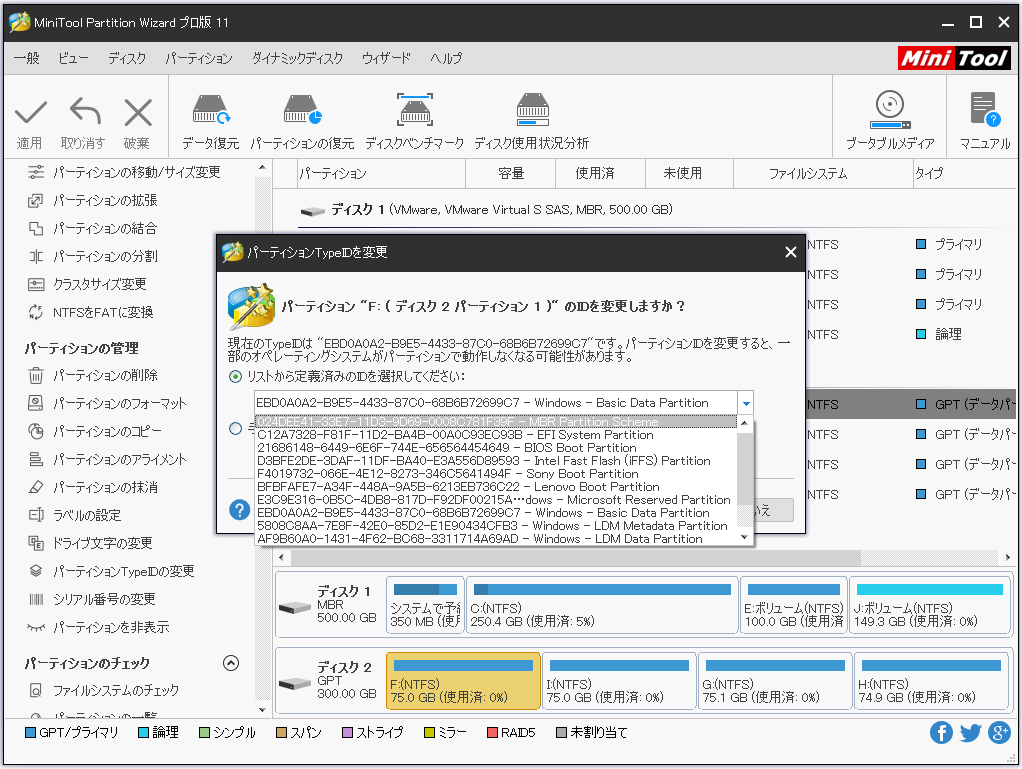Choose EFI System Partition from list
Image resolution: width=1022 pixels, height=769 pixels.
coord(455,435)
